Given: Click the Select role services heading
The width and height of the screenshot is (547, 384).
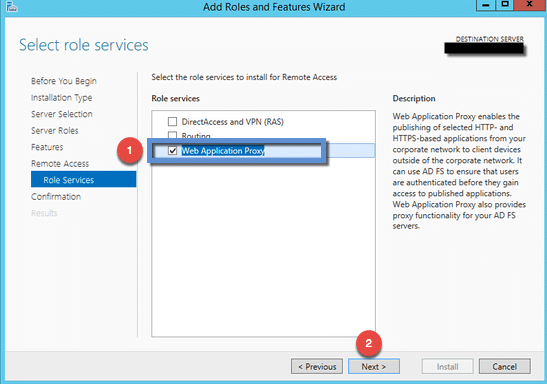Looking at the screenshot, I should 84,45.
